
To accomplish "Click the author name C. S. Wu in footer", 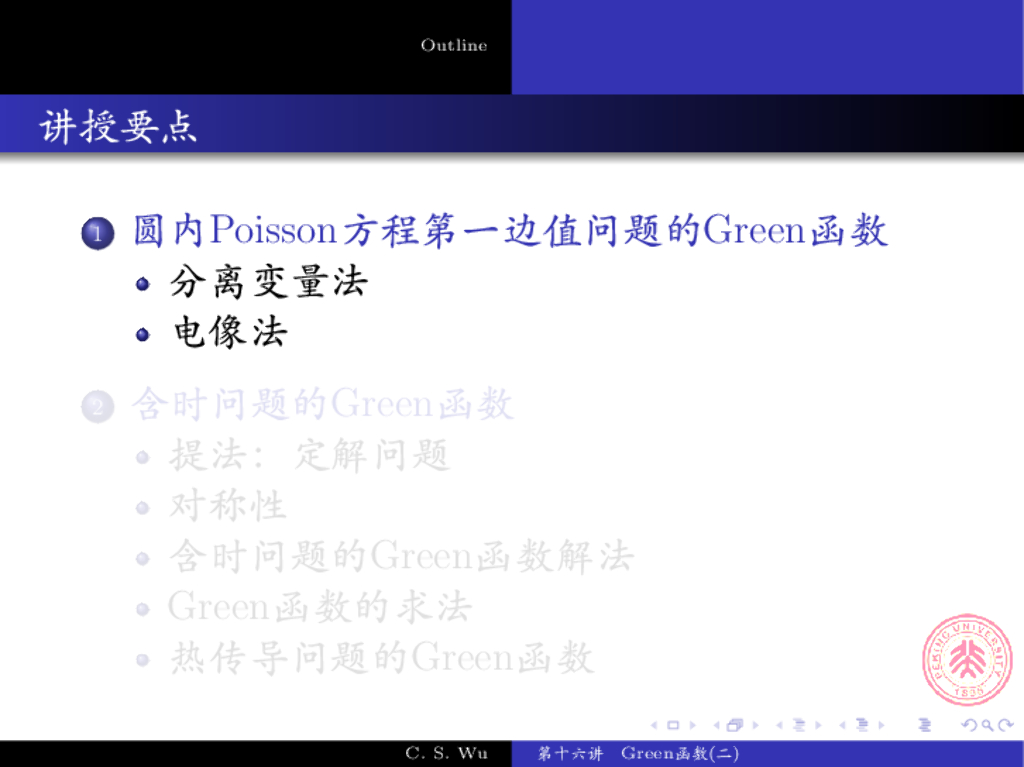I will click(447, 753).
